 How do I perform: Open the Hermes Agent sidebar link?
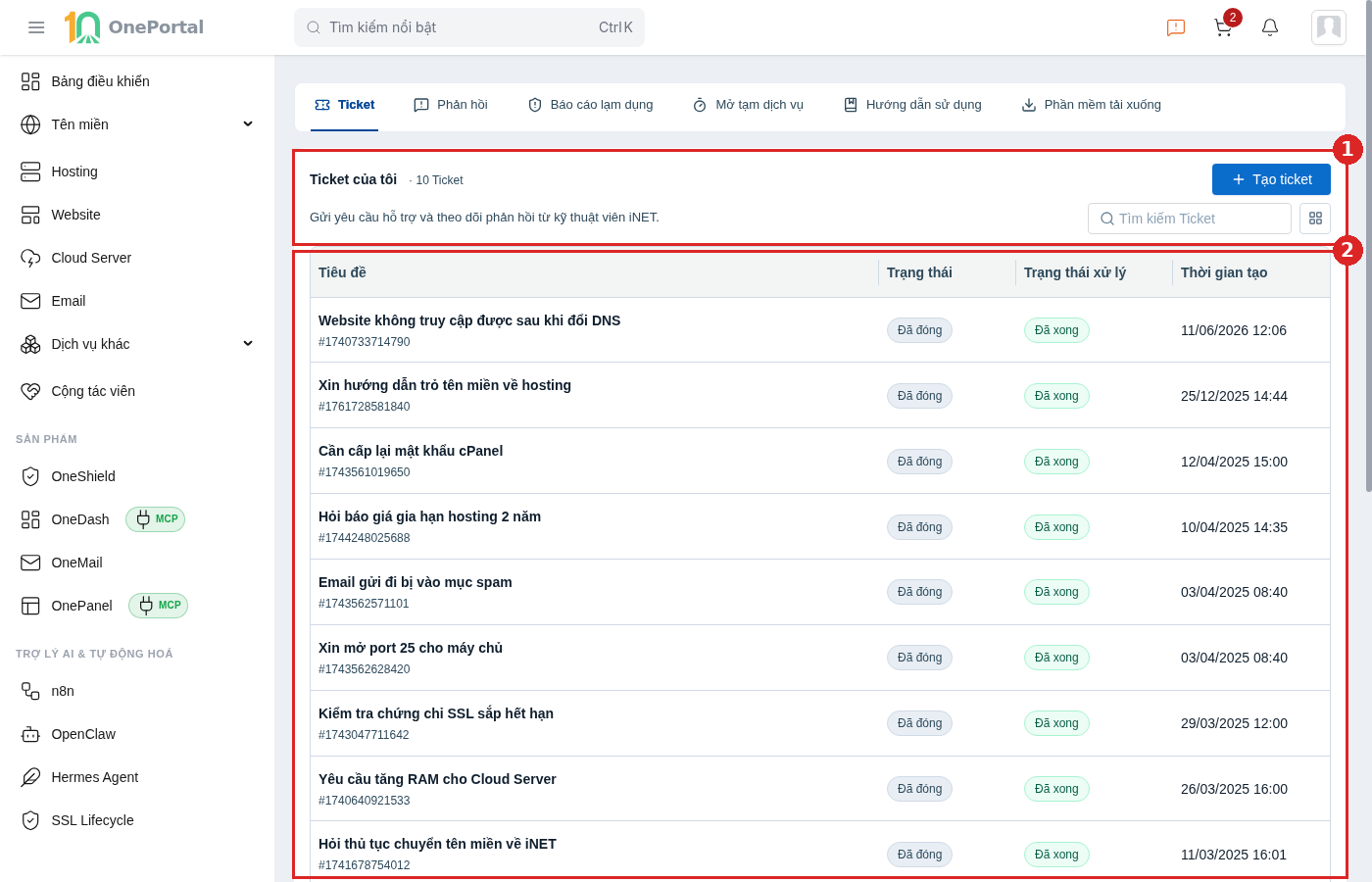click(137, 777)
